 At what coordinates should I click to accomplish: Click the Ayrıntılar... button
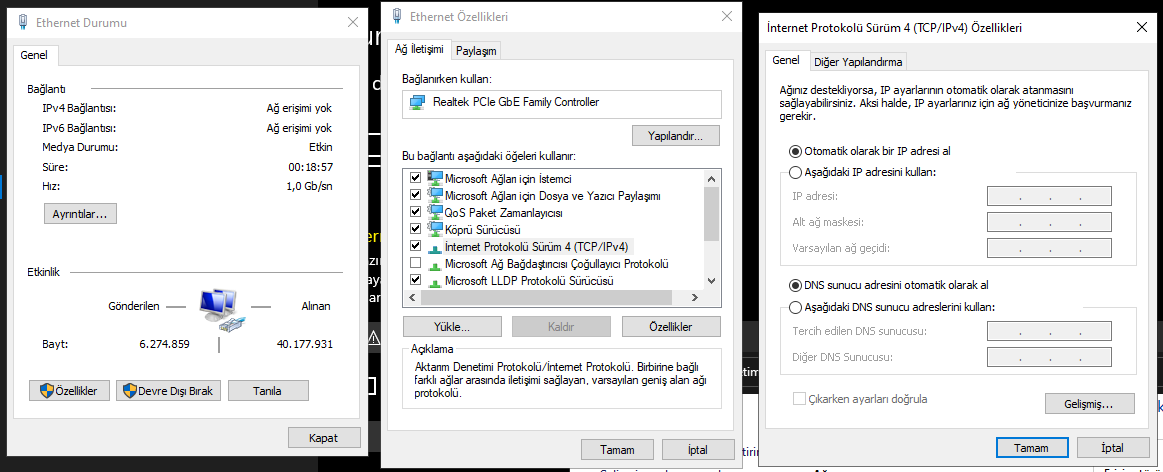[x=81, y=214]
